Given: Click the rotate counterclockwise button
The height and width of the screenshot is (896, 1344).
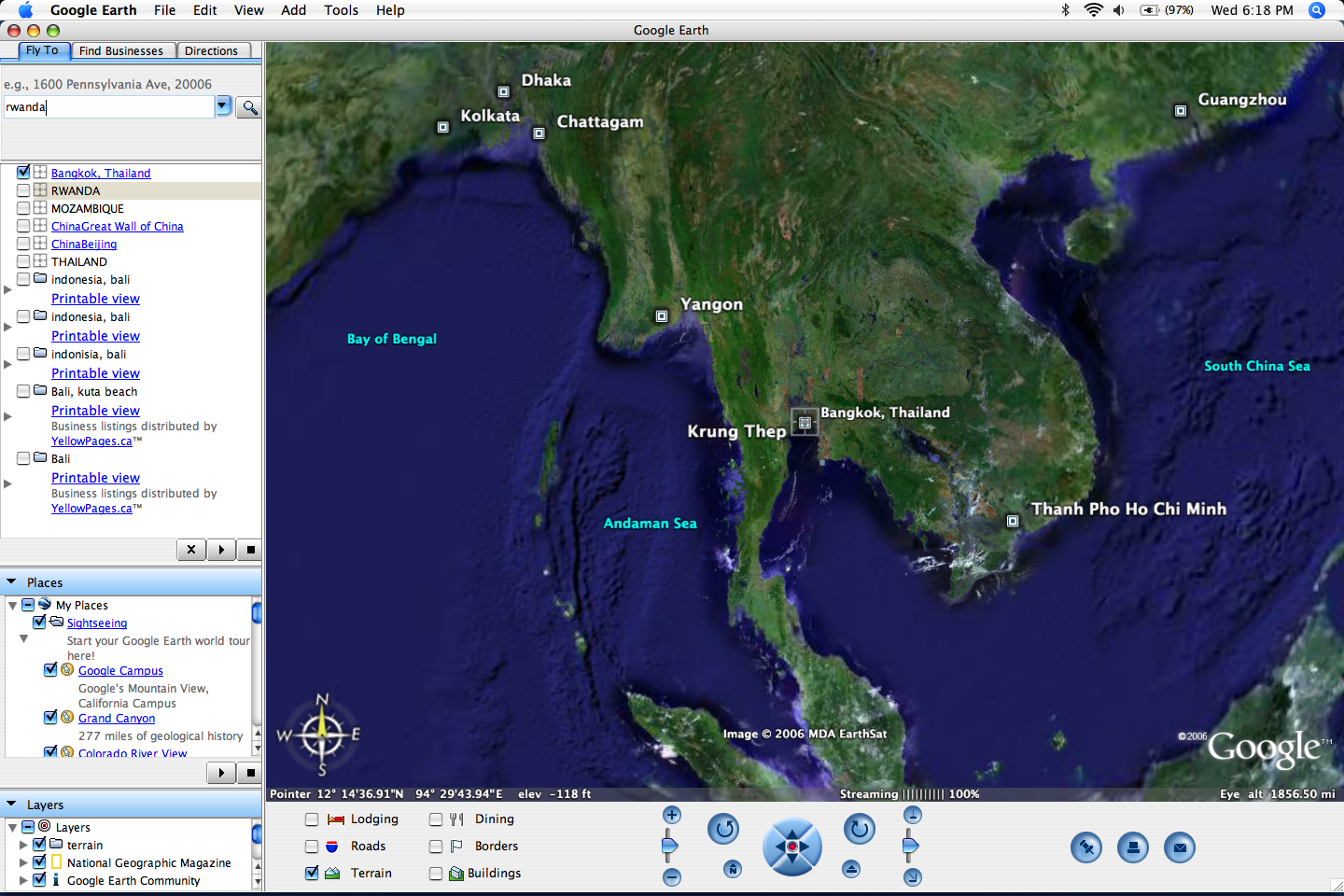Looking at the screenshot, I should coord(723,829).
